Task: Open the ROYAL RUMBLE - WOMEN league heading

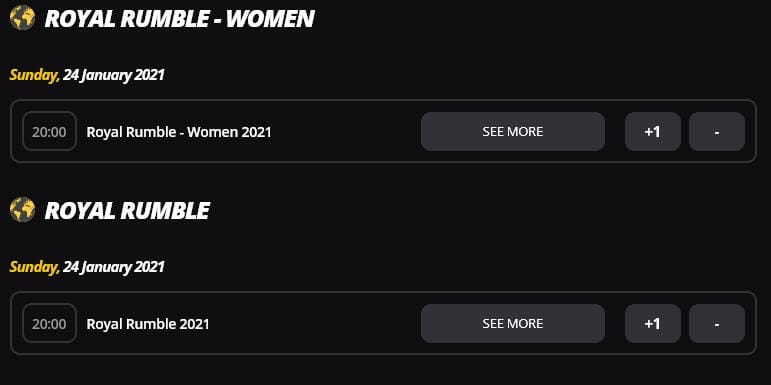Action: [179, 19]
